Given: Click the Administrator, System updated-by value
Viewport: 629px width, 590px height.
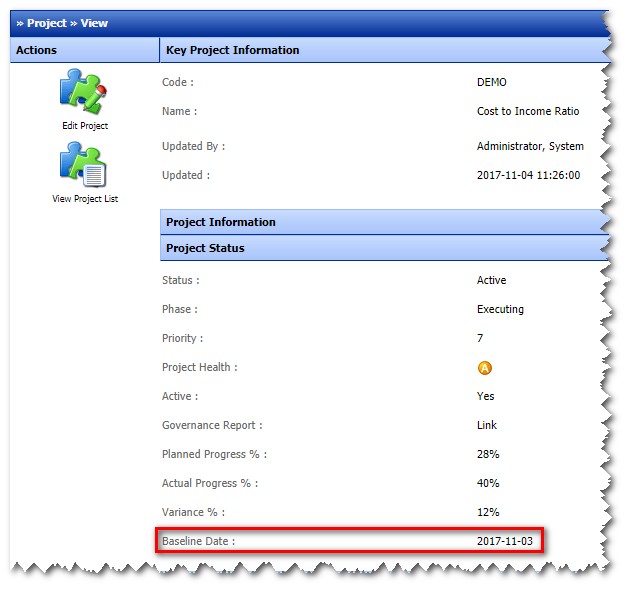Looking at the screenshot, I should 530,146.
